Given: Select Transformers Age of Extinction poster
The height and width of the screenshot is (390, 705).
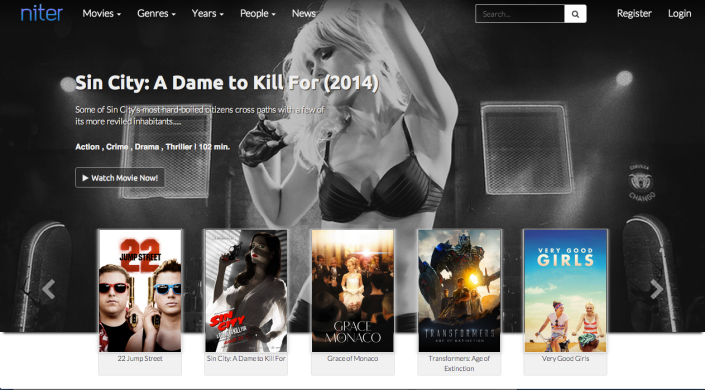Looking at the screenshot, I should coord(459,291).
